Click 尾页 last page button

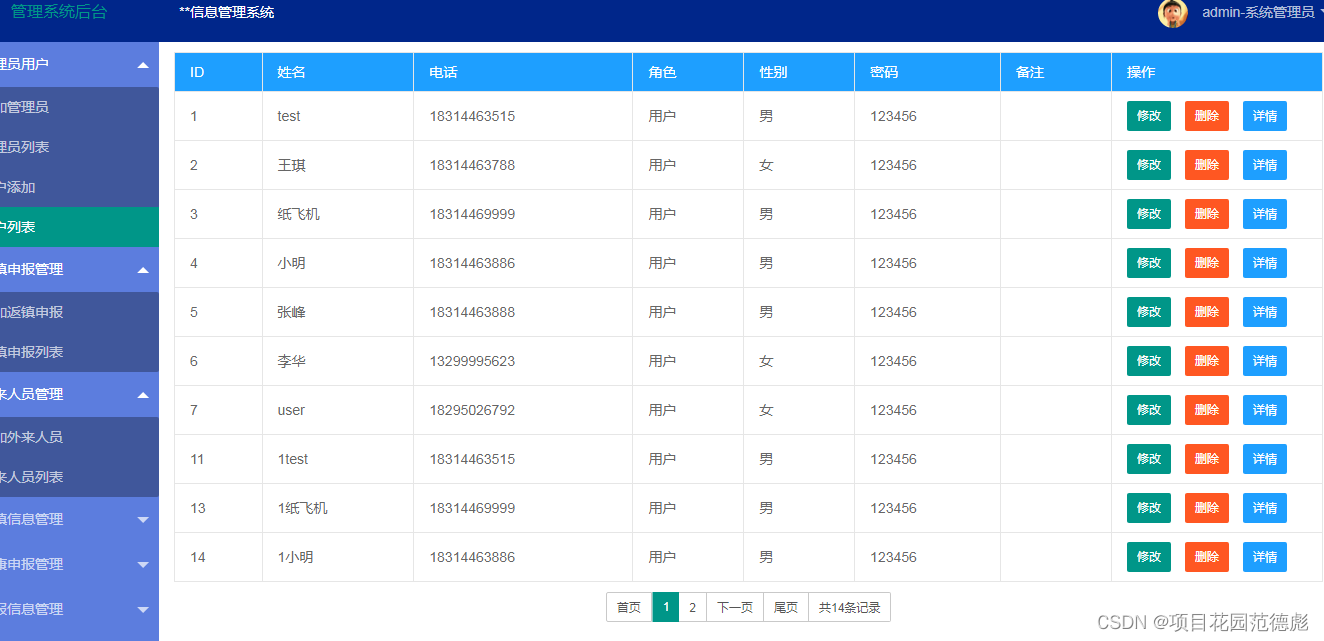tap(786, 607)
